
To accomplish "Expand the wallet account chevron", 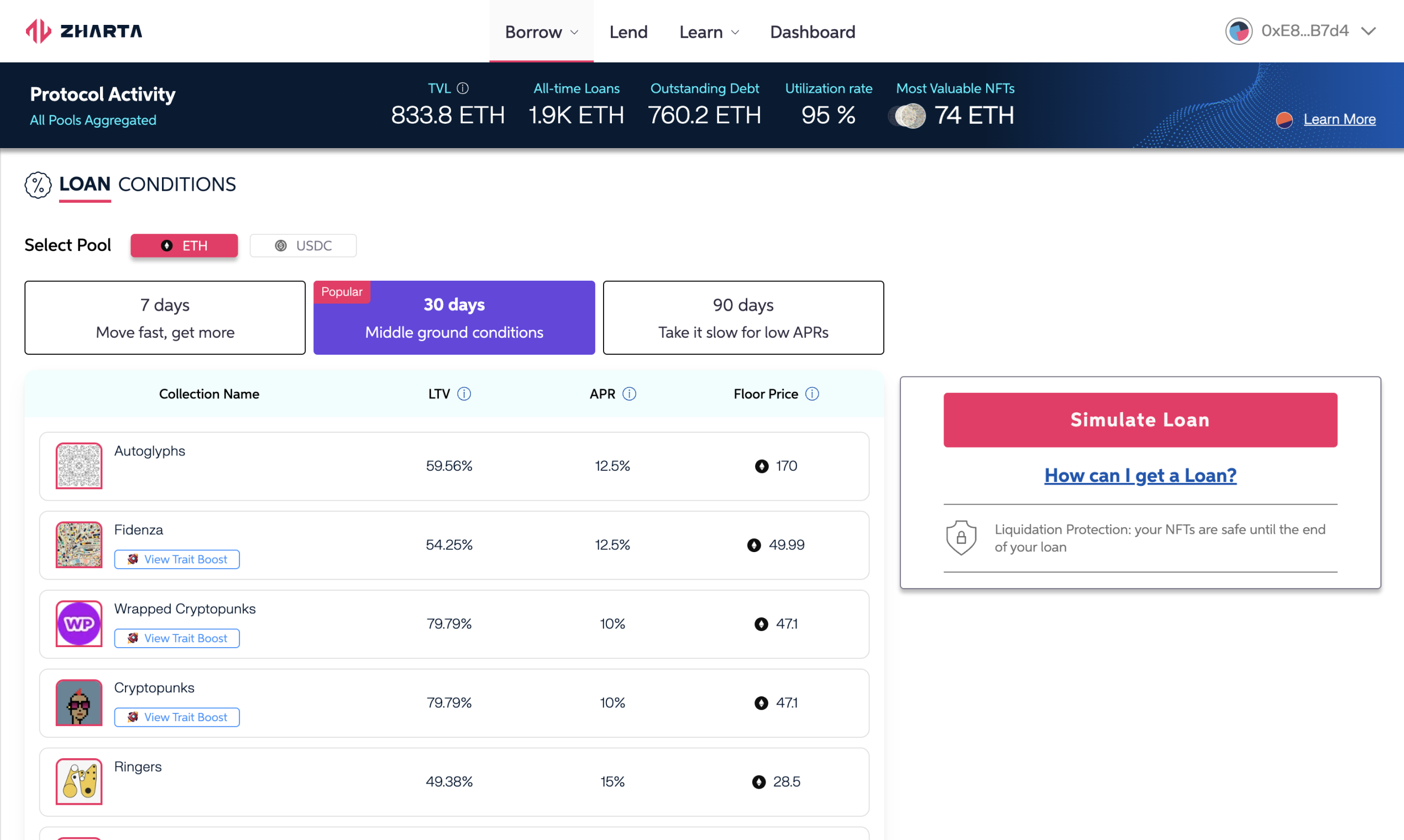I will tap(1368, 31).
